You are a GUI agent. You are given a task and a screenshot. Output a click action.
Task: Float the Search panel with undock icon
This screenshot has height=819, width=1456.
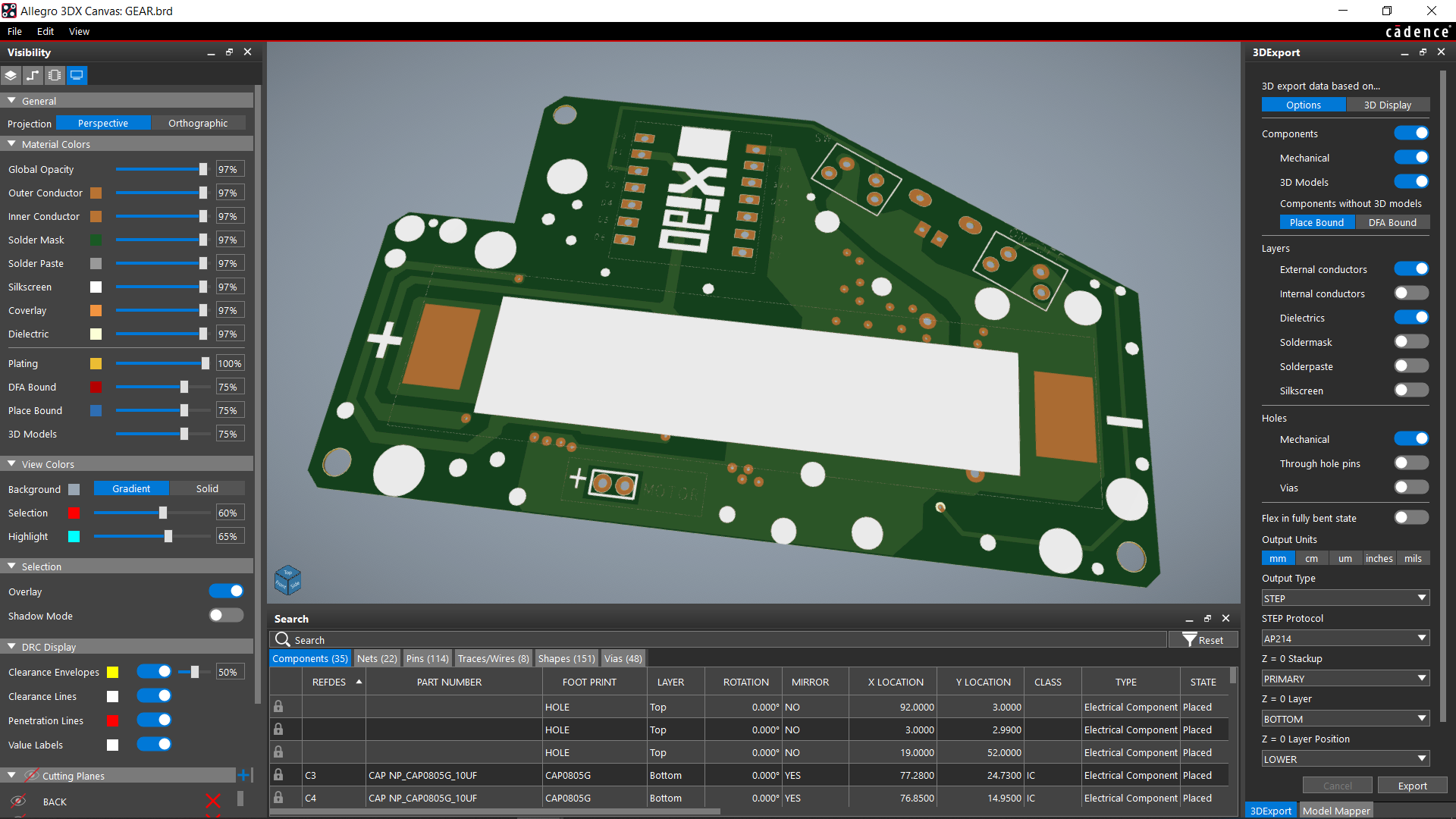[x=1207, y=619]
